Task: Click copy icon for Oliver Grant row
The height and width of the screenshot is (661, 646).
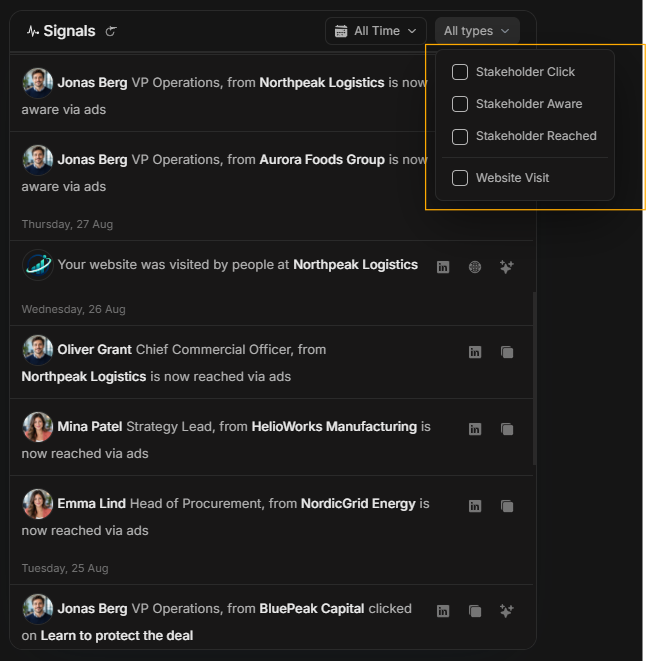Action: click(x=507, y=352)
